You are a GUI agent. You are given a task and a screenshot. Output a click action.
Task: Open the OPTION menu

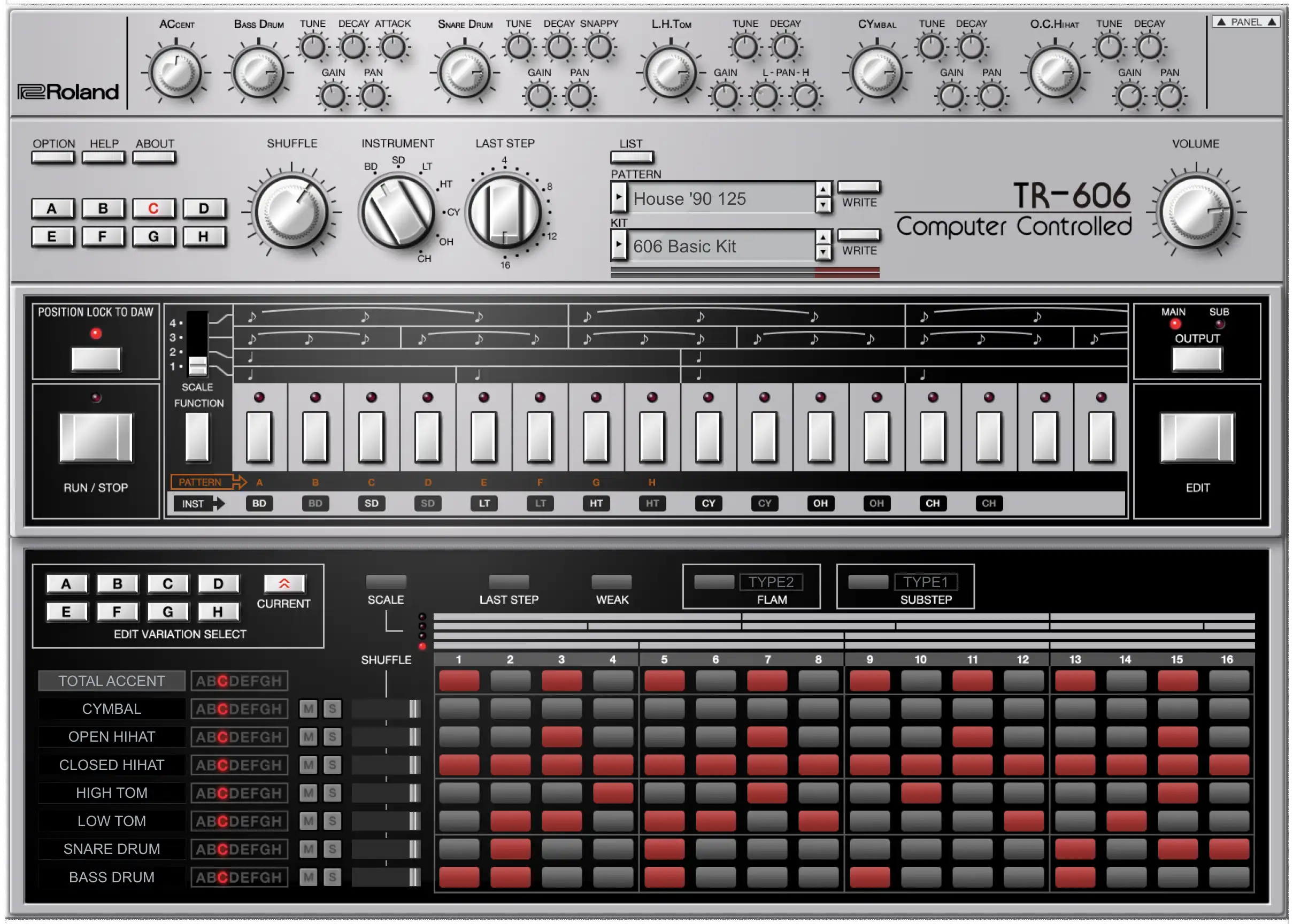53,158
